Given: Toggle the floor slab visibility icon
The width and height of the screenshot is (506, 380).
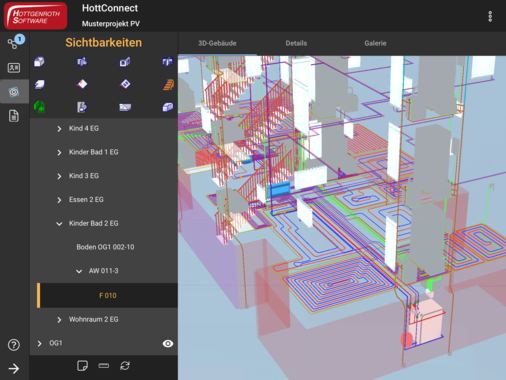Looking at the screenshot, I should coord(39,84).
